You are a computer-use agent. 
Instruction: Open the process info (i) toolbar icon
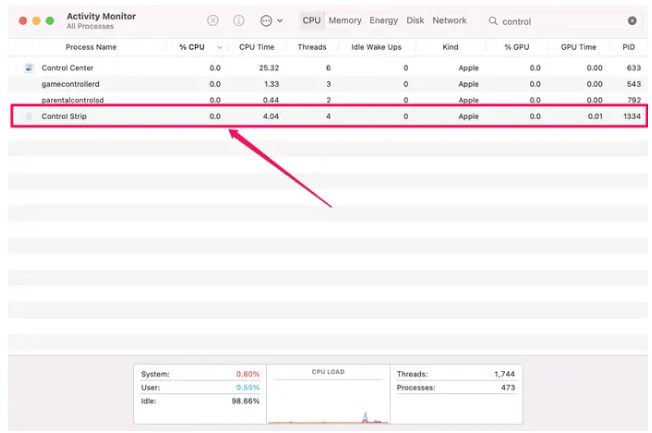[239, 20]
